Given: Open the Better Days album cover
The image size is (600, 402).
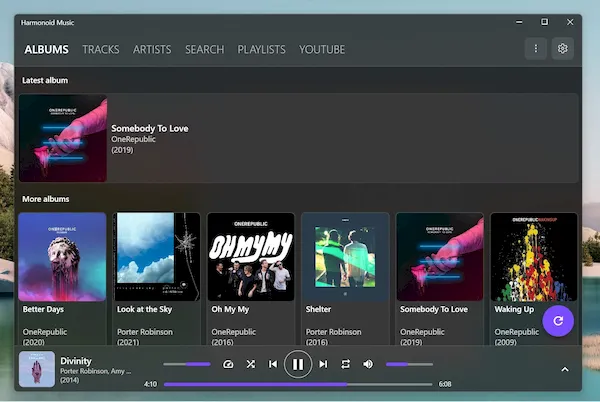Looking at the screenshot, I should [62, 257].
